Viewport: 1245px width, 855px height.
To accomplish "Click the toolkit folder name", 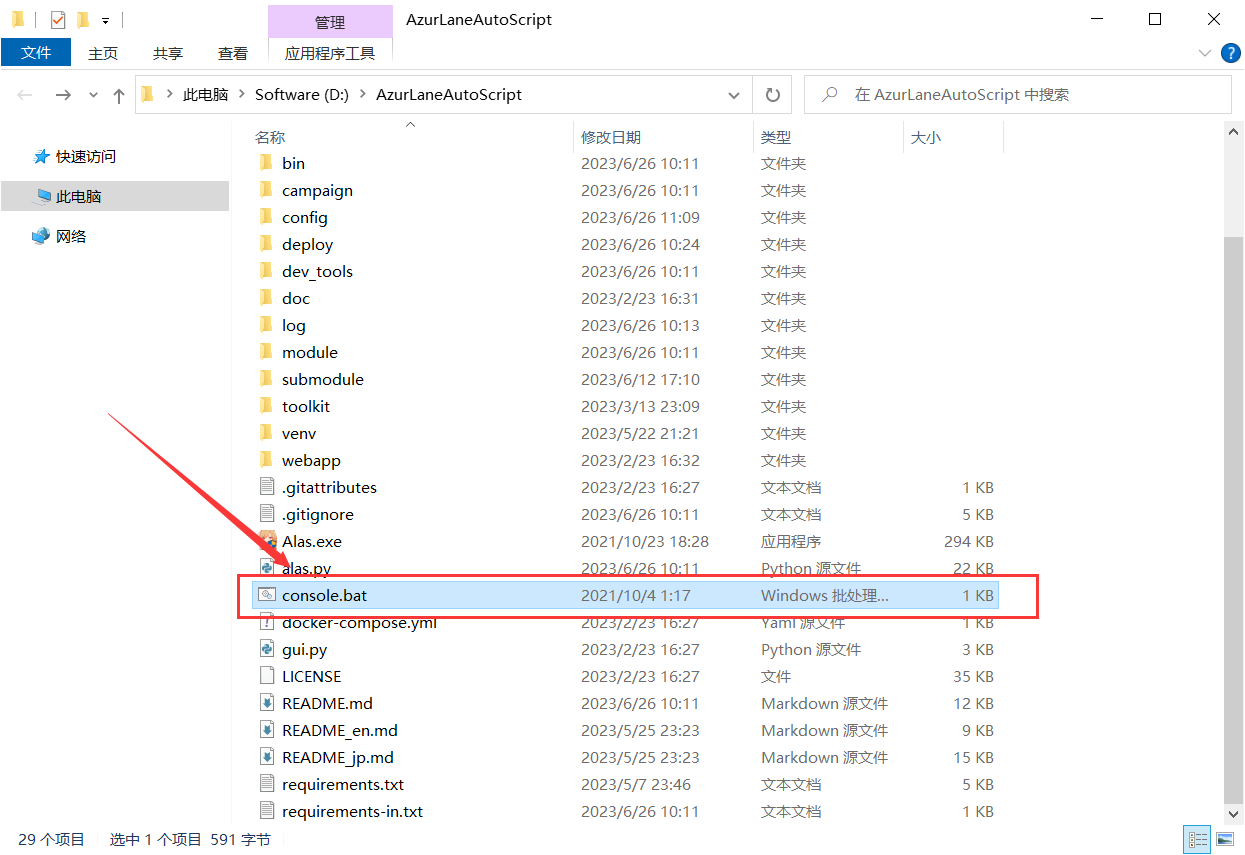I will point(306,406).
